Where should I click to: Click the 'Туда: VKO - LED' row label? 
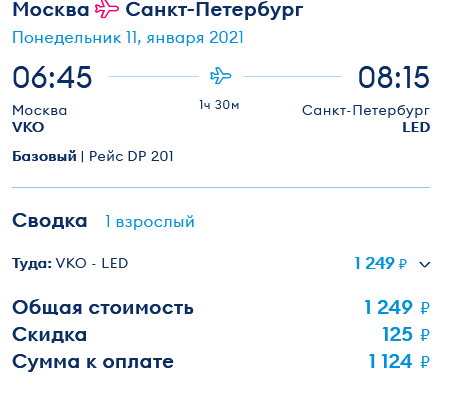click(70, 263)
